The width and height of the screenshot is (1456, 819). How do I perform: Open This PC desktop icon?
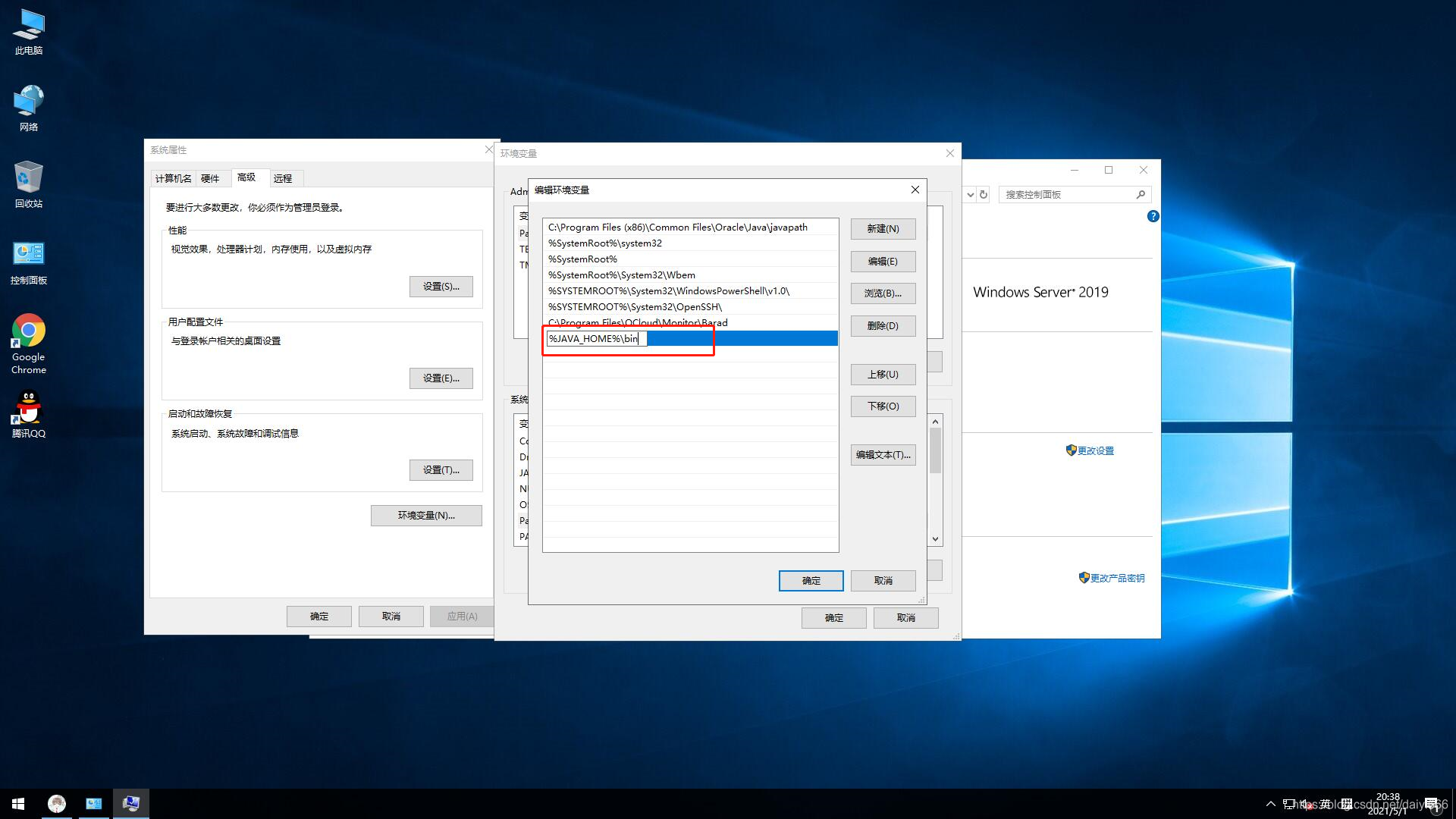coord(29,26)
